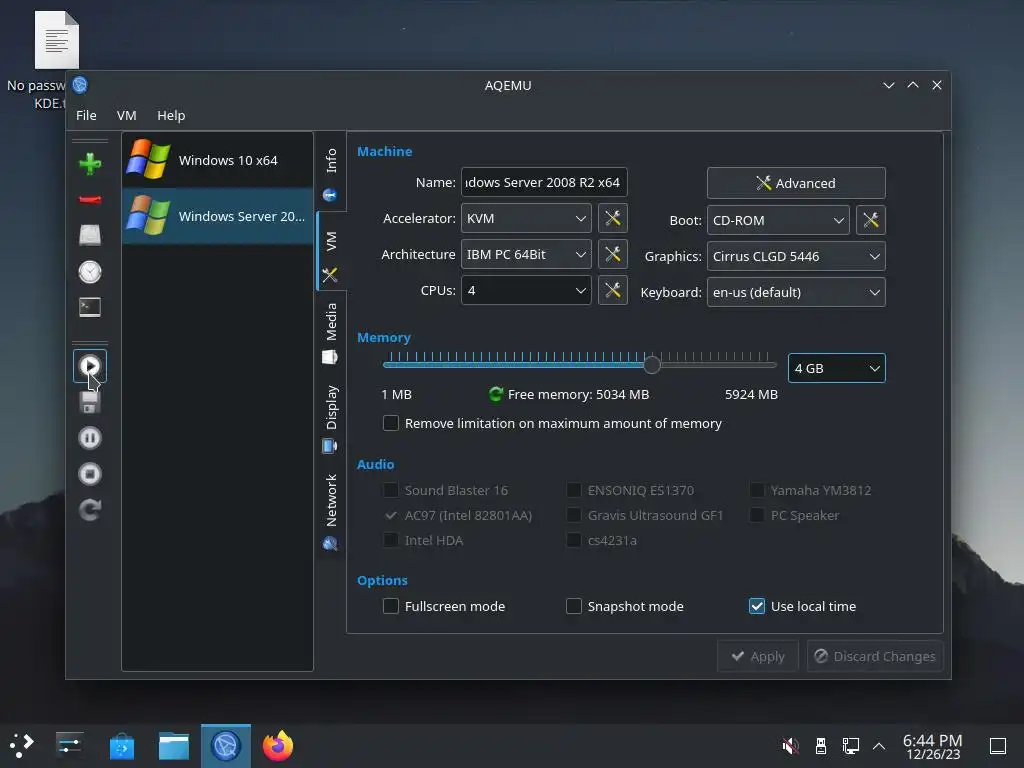
Task: Click the memory slider handle
Action: (x=652, y=365)
